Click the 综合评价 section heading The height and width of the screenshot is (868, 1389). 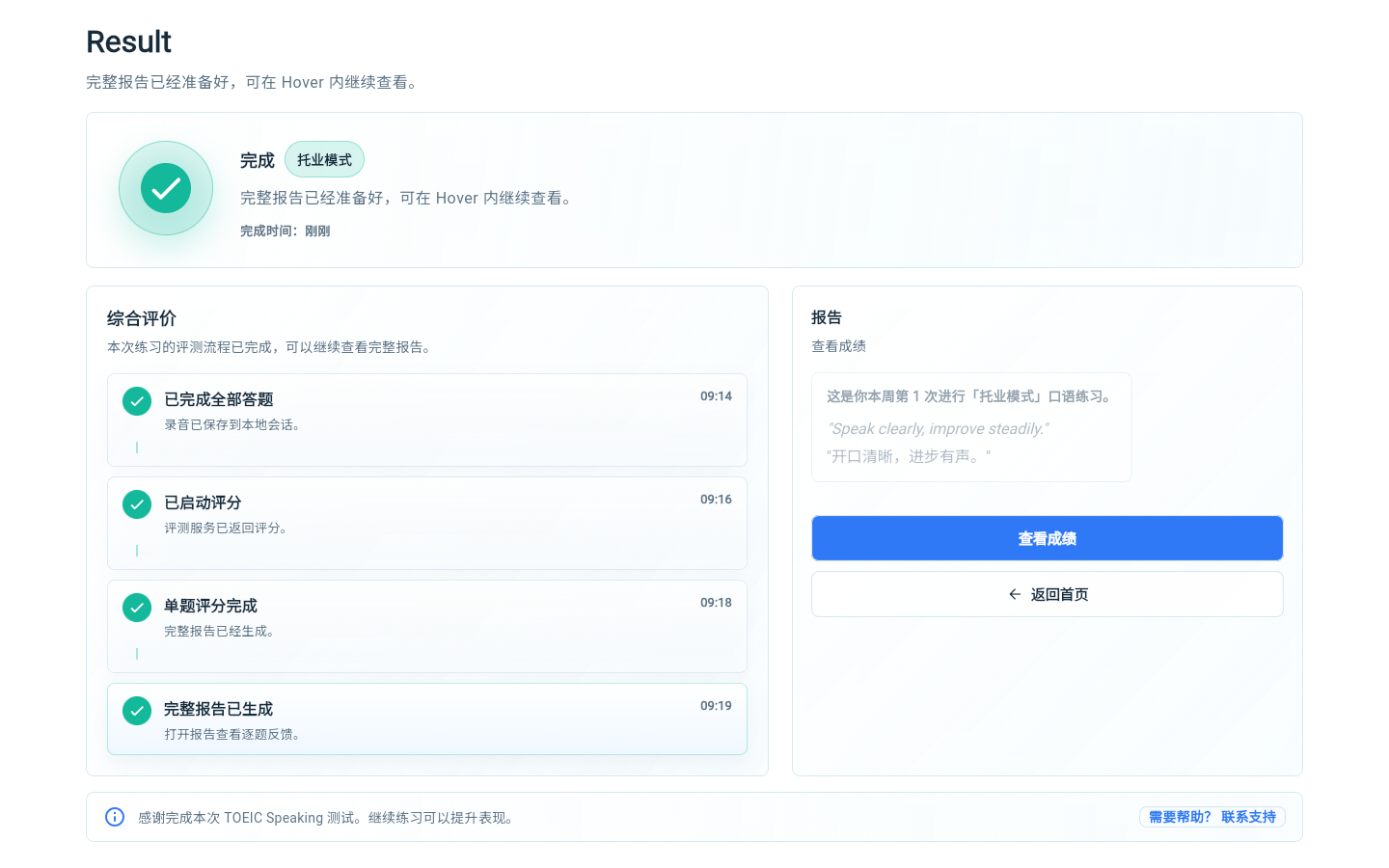[142, 318]
